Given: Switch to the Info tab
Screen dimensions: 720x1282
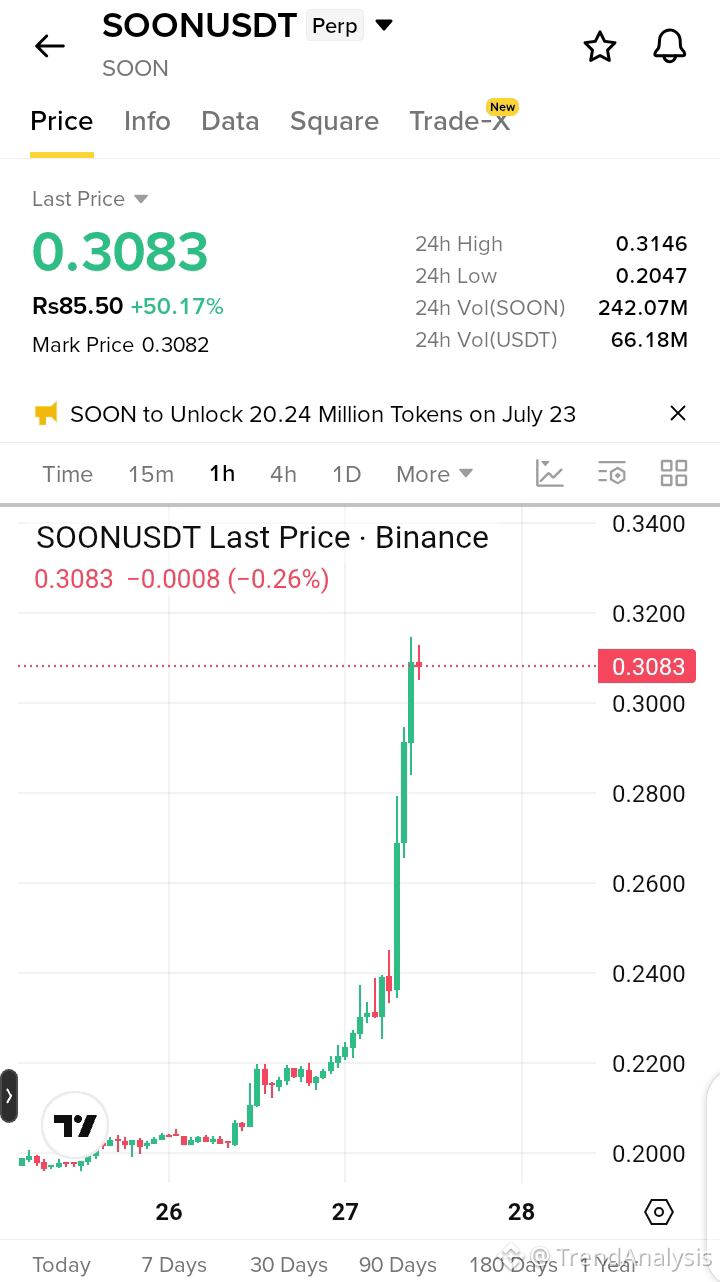Looking at the screenshot, I should 147,121.
